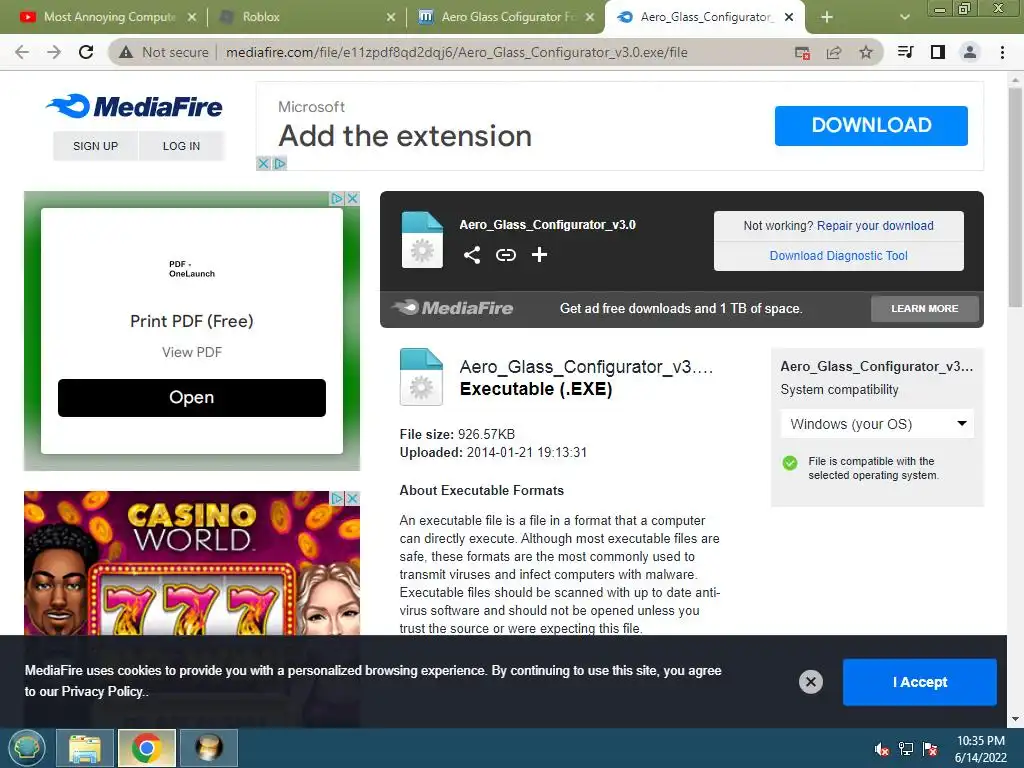Screen dimensions: 1024x768
Task: Close the Most Annoying Computer tab
Action: click(192, 17)
